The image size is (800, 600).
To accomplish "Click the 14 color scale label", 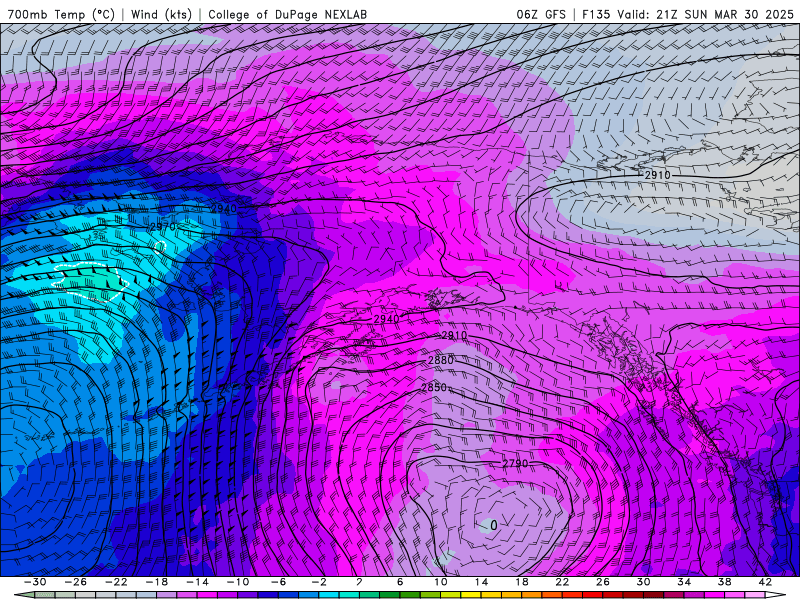I will (481, 582).
